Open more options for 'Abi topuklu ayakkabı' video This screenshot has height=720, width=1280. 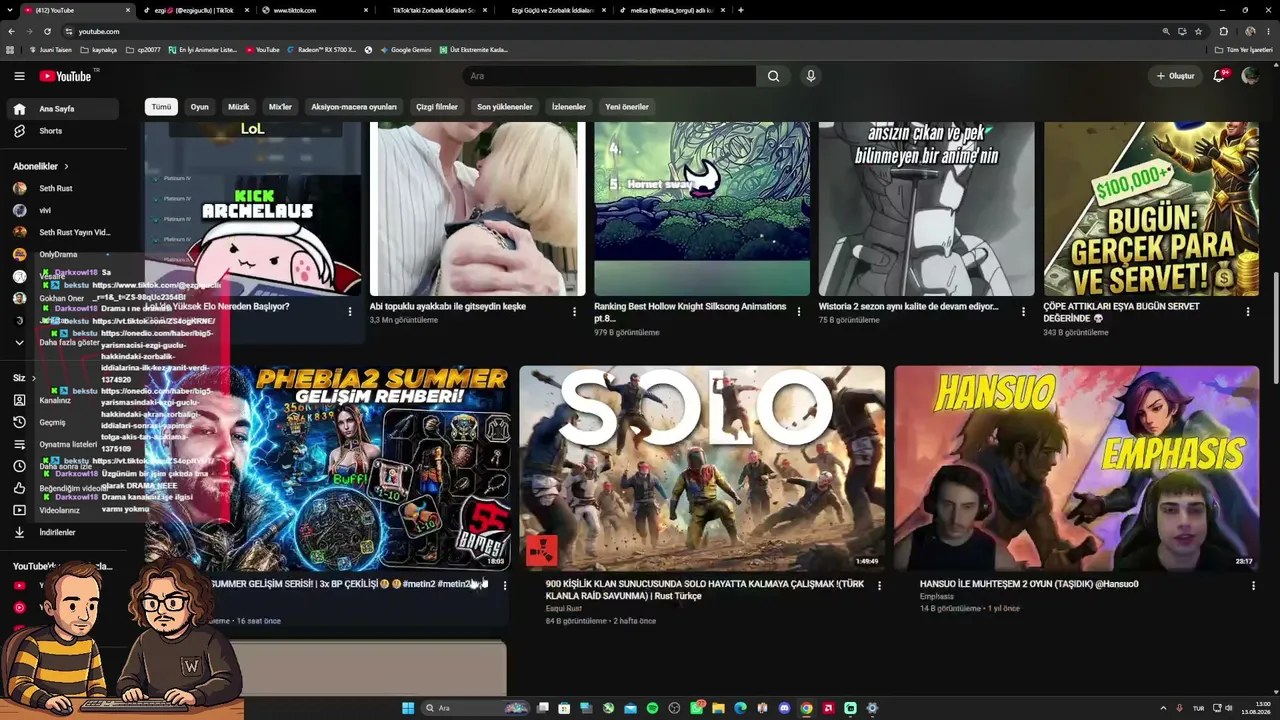(x=574, y=312)
